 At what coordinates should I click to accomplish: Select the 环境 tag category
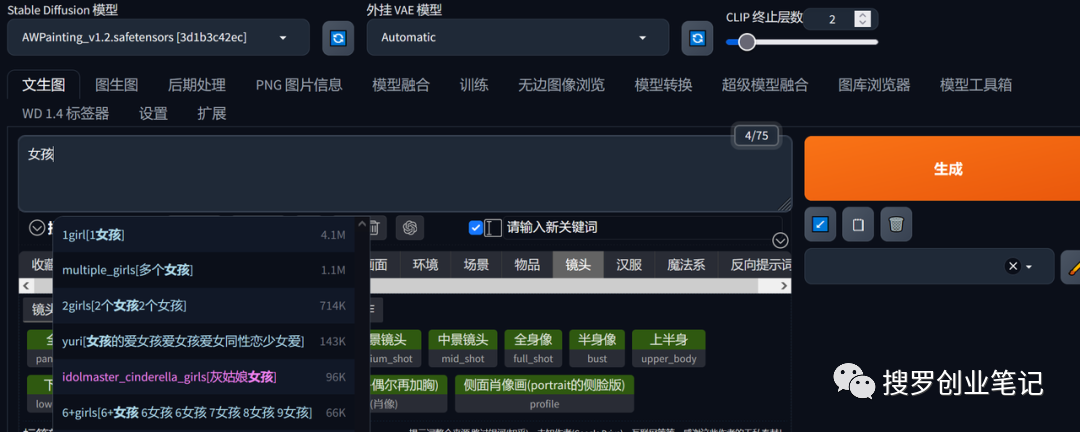[425, 265]
